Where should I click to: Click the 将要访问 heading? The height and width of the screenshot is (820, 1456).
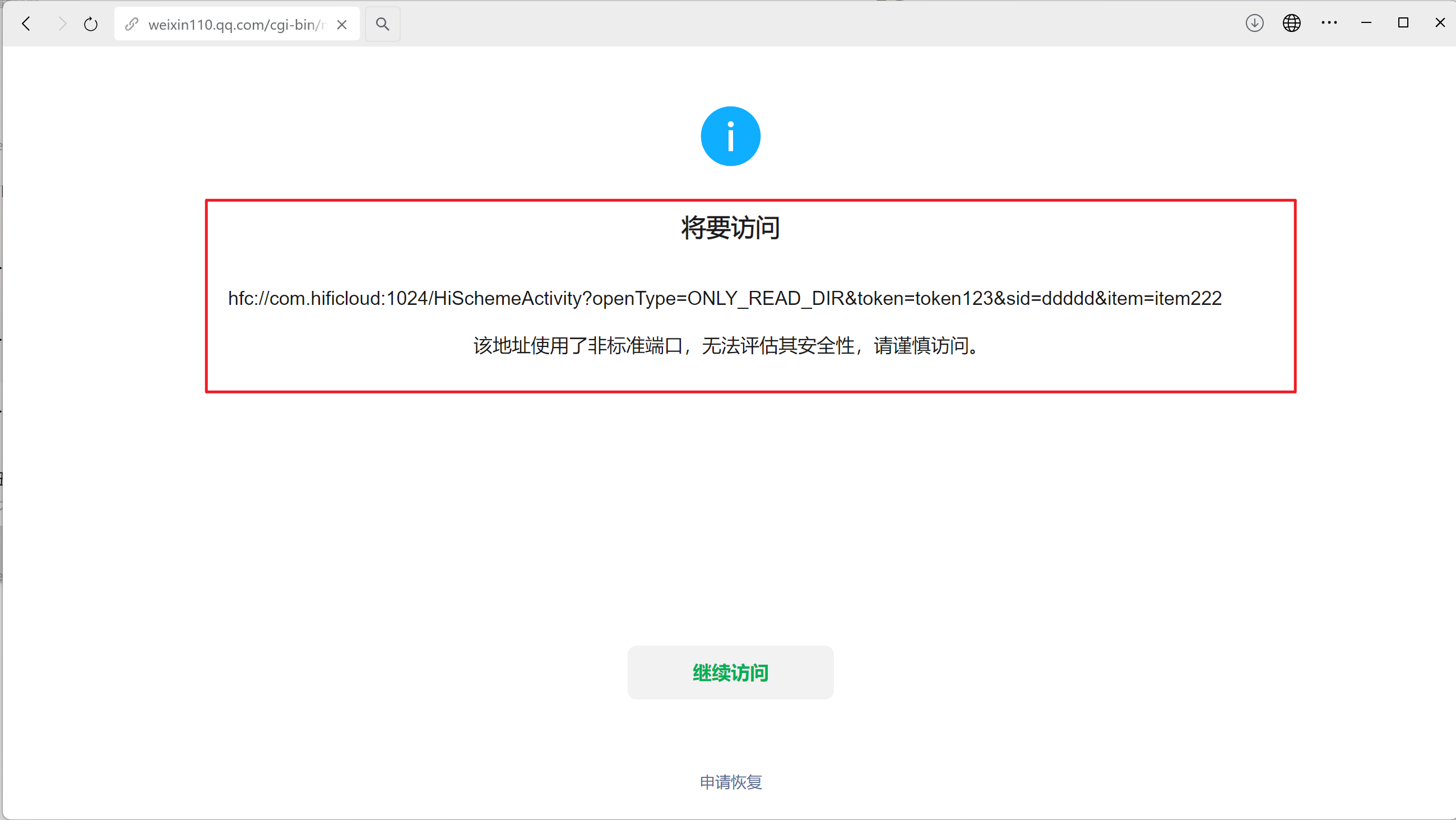(730, 228)
